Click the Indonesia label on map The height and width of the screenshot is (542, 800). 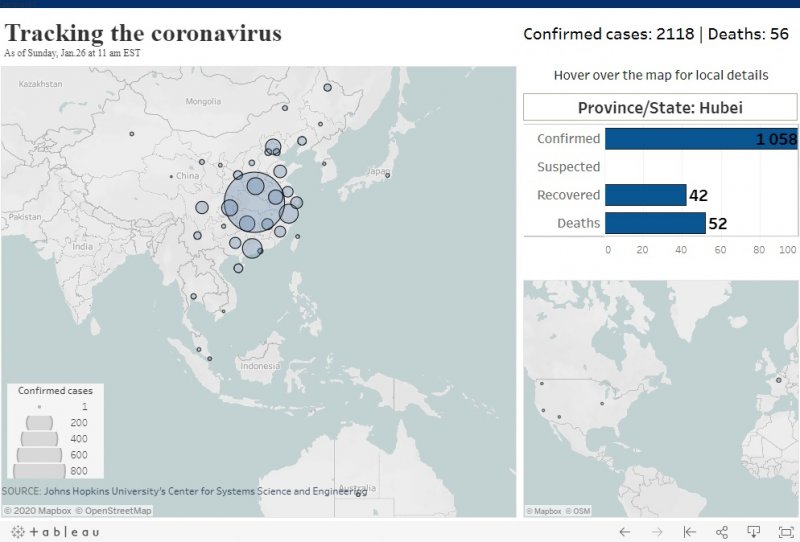260,366
